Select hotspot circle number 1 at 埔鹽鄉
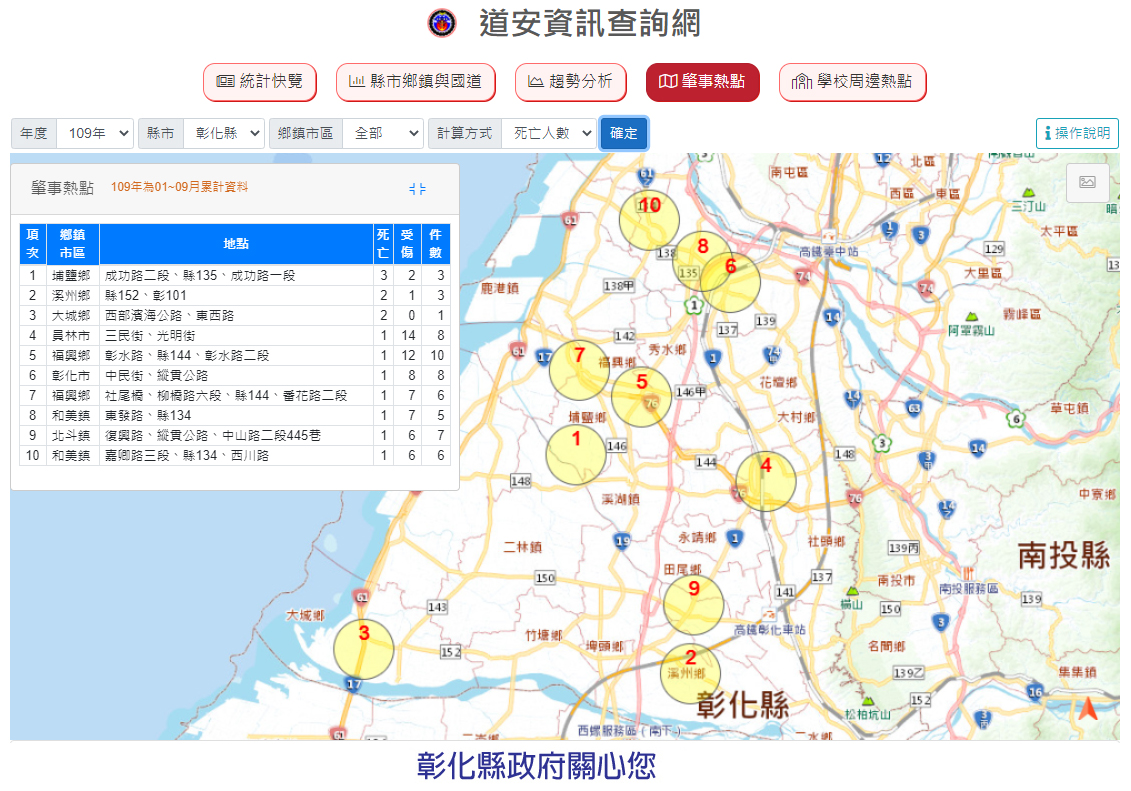 [575, 455]
